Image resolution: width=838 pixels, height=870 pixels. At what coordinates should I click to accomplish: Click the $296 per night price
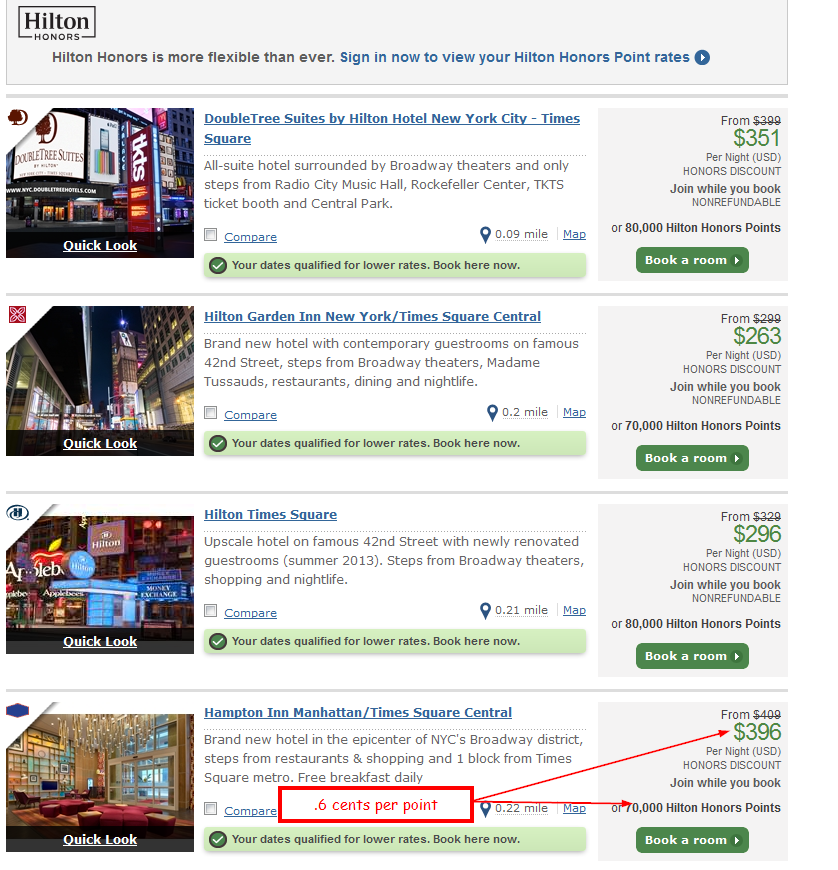tap(757, 534)
